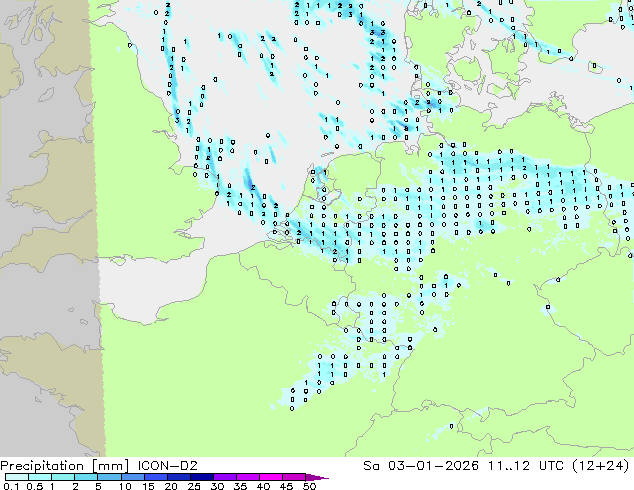Click the '10' legend scale value

click(x=125, y=486)
